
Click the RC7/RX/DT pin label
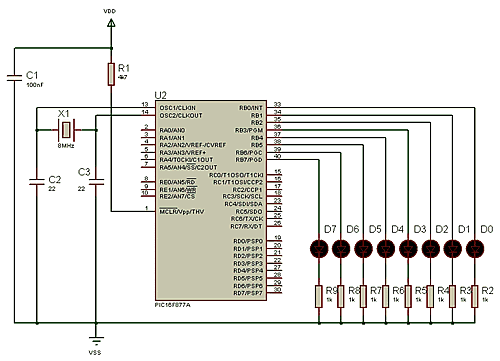click(246, 226)
